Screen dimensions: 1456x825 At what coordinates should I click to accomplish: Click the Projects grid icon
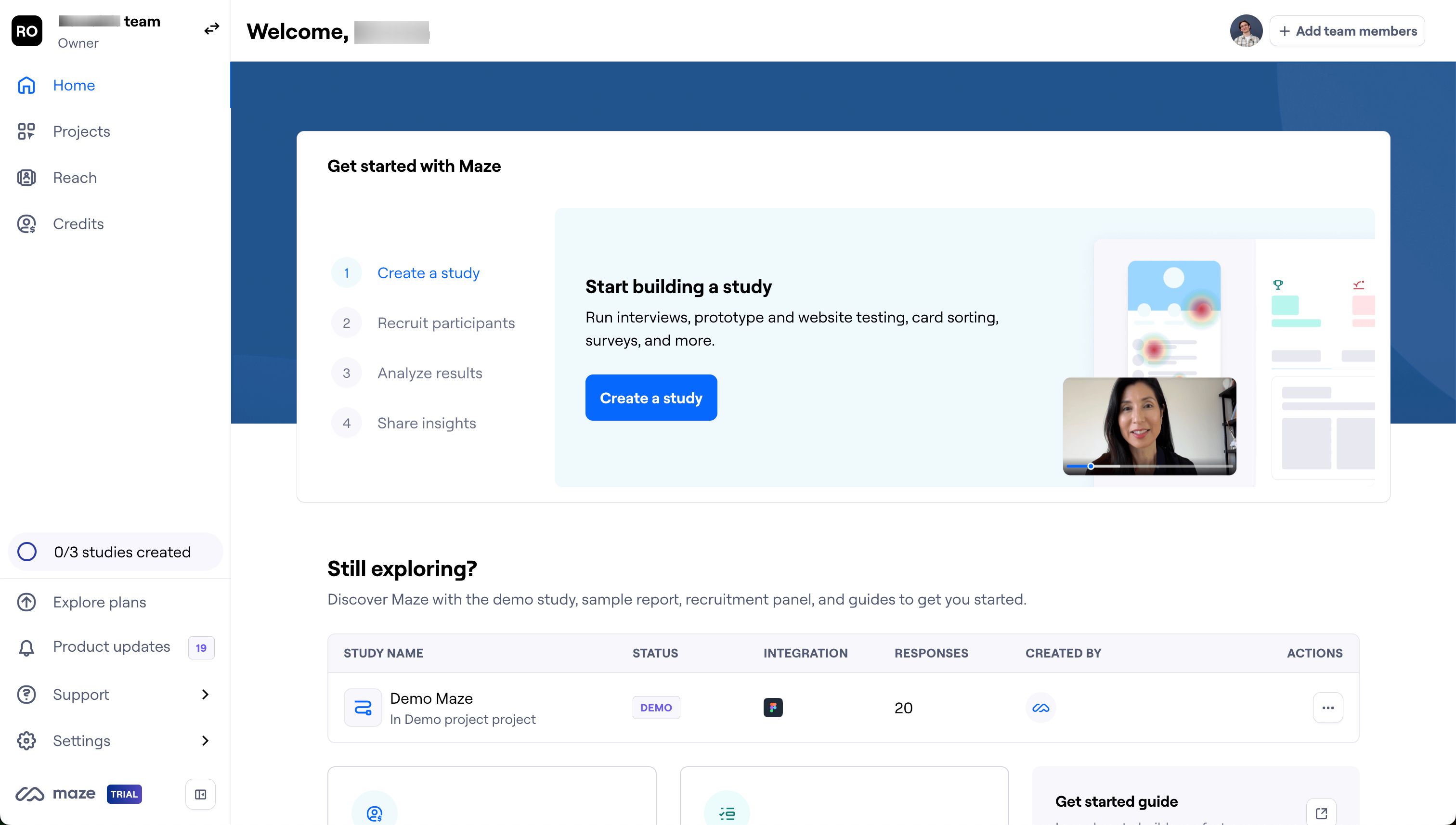[x=26, y=131]
